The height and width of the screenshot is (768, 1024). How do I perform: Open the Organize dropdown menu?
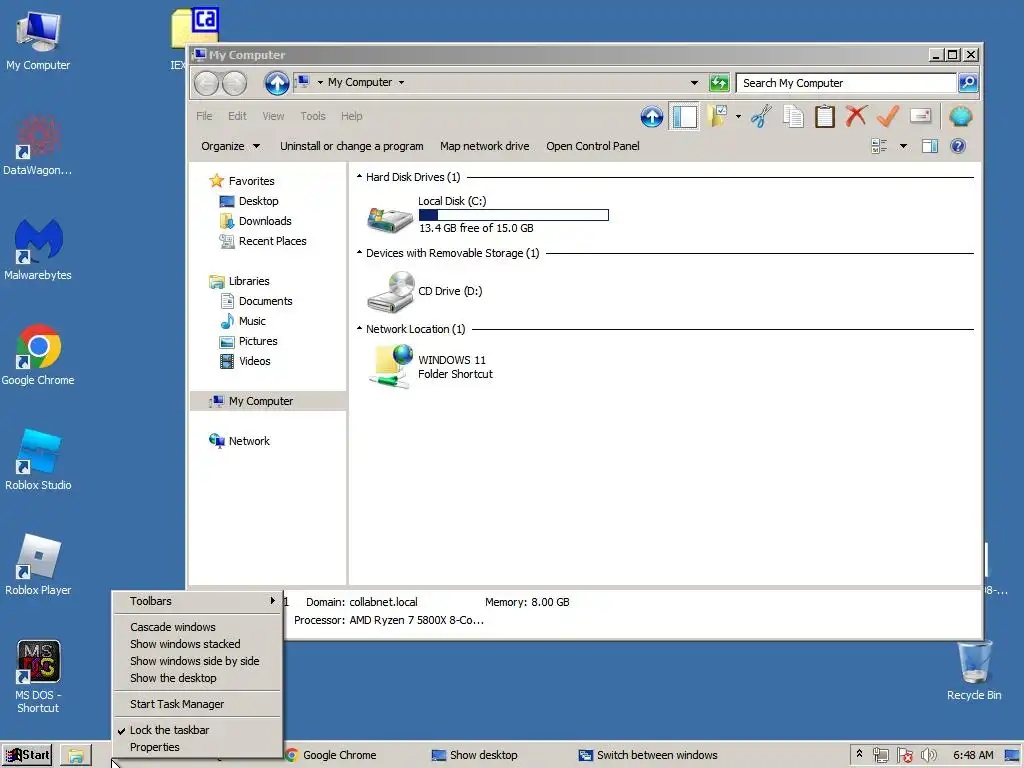click(231, 146)
